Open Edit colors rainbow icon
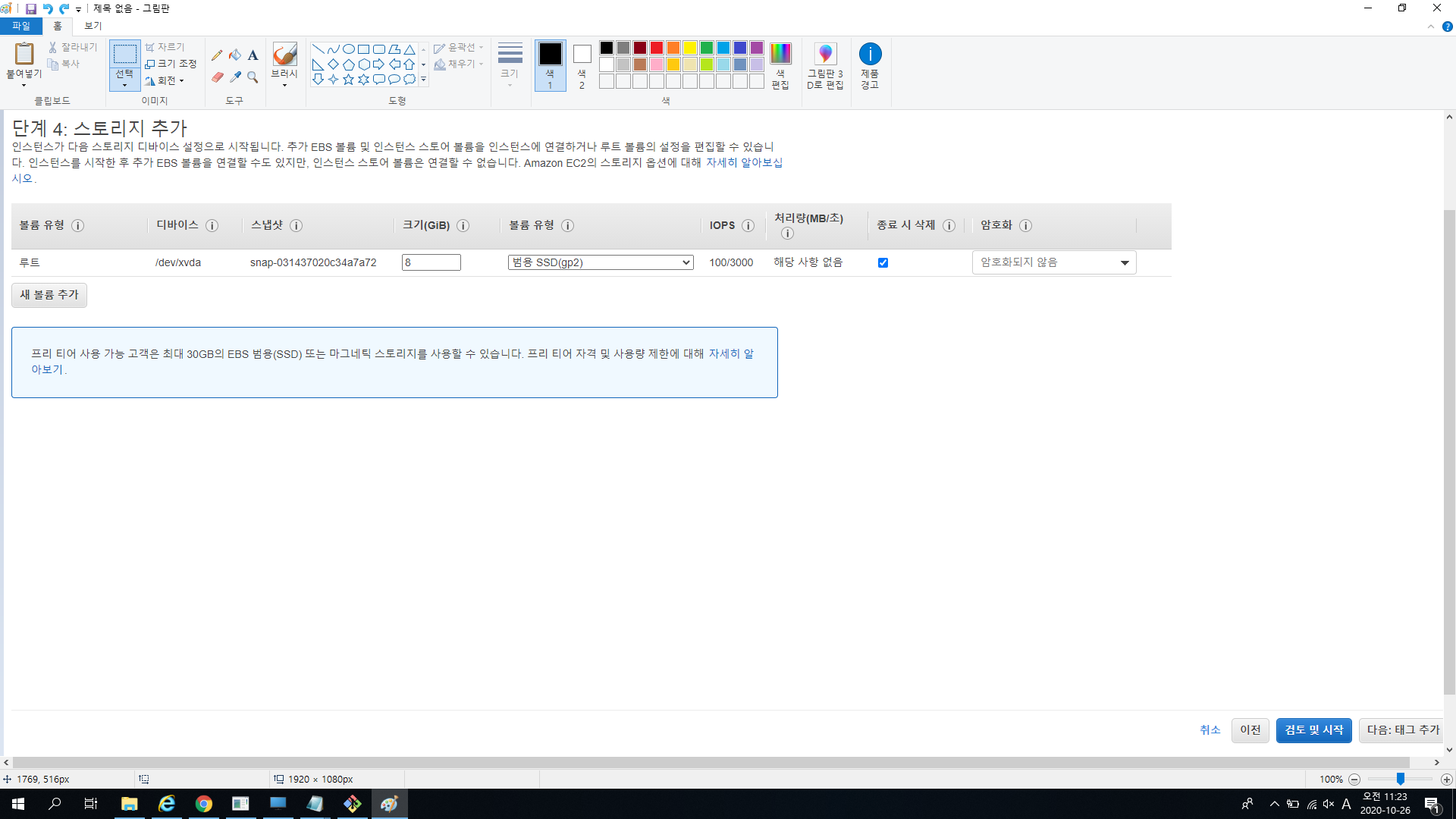1456x819 pixels. (x=780, y=54)
